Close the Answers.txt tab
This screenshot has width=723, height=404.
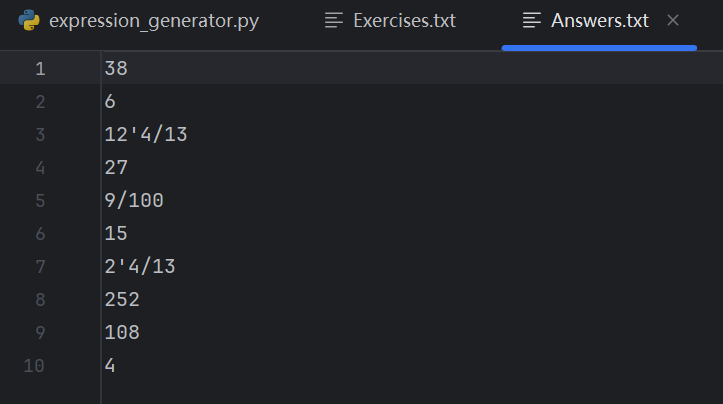coord(673,20)
